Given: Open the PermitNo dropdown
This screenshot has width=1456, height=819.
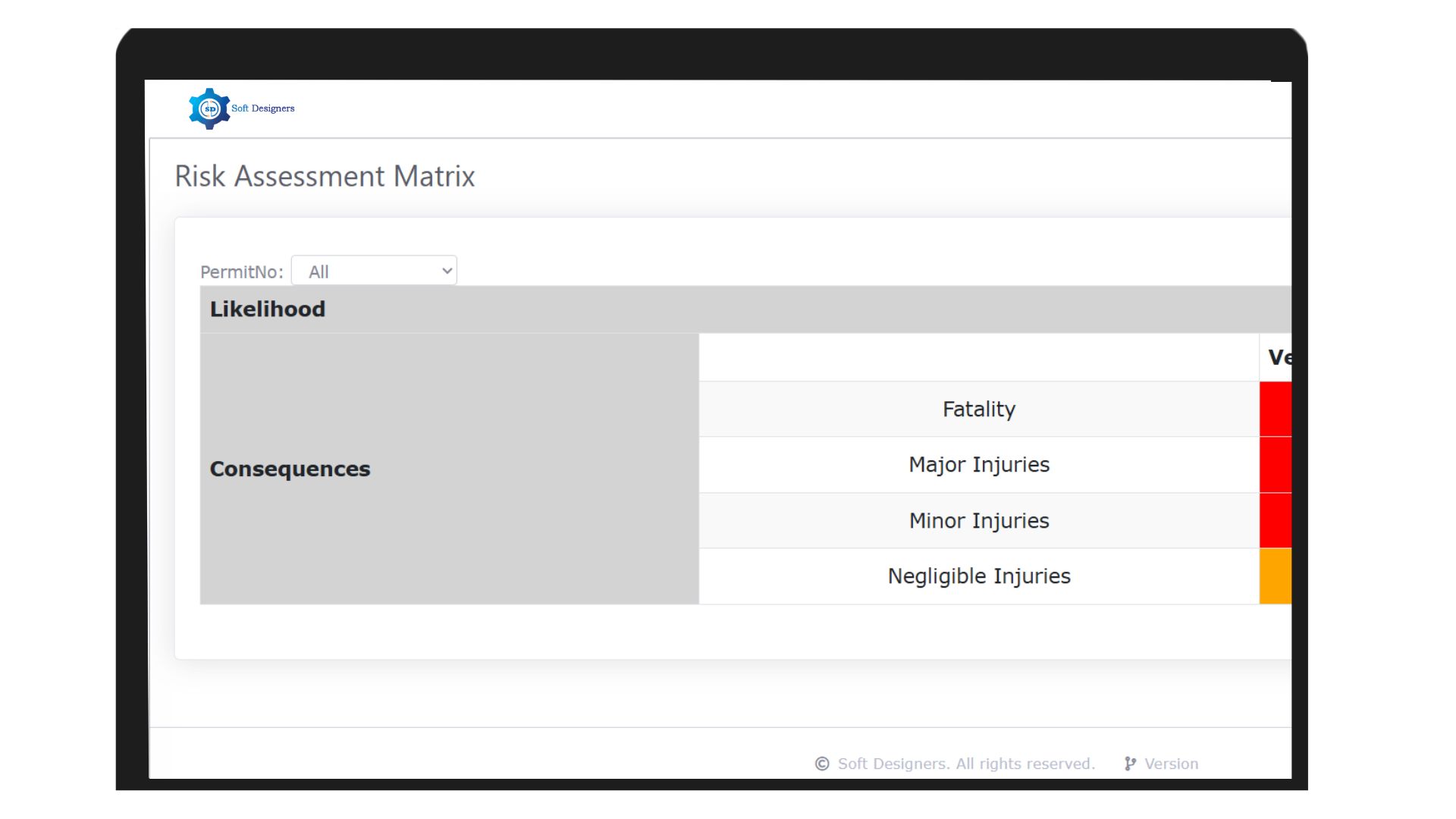Looking at the screenshot, I should click(x=373, y=271).
